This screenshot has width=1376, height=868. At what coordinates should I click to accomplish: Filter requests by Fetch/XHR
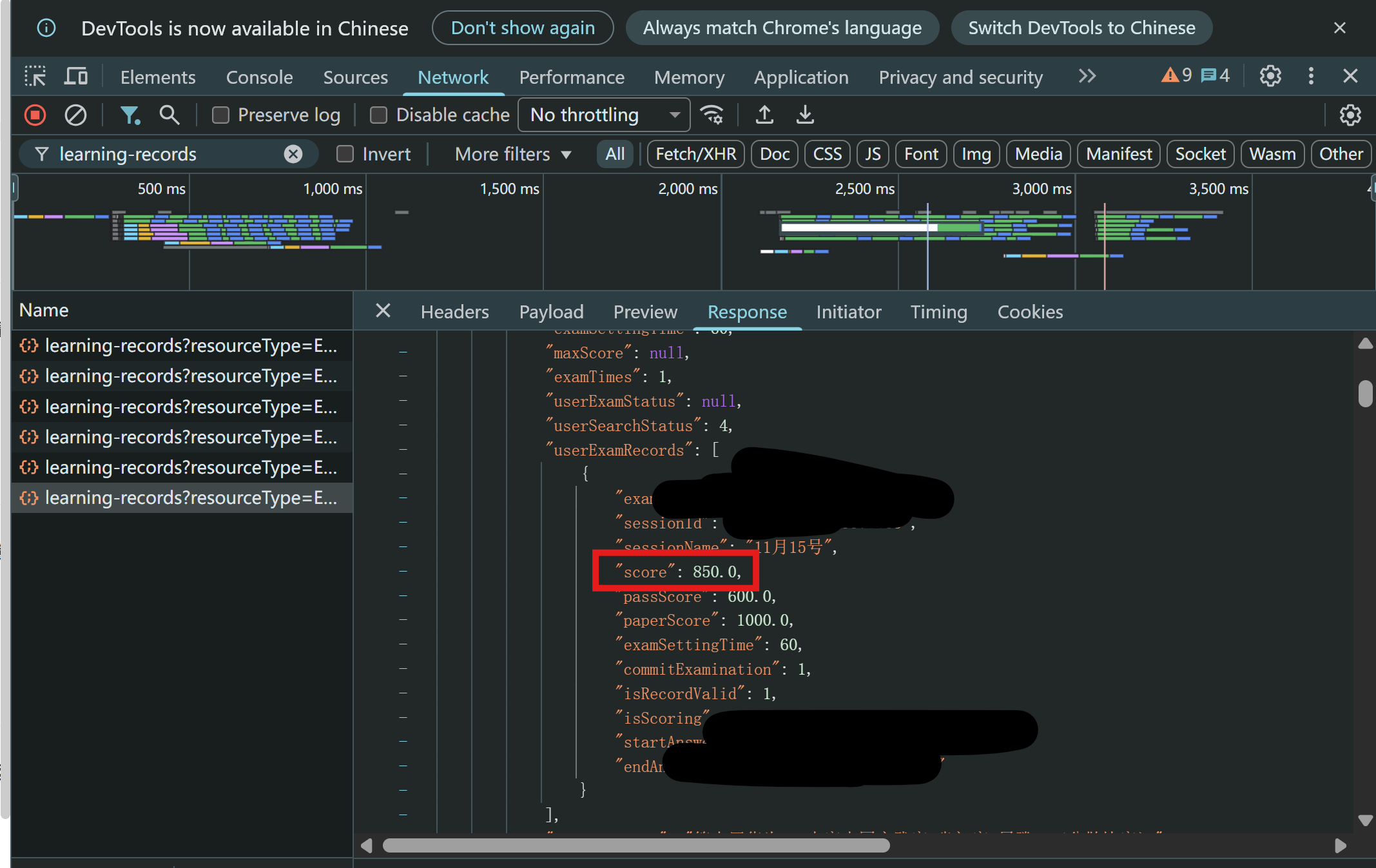point(695,154)
